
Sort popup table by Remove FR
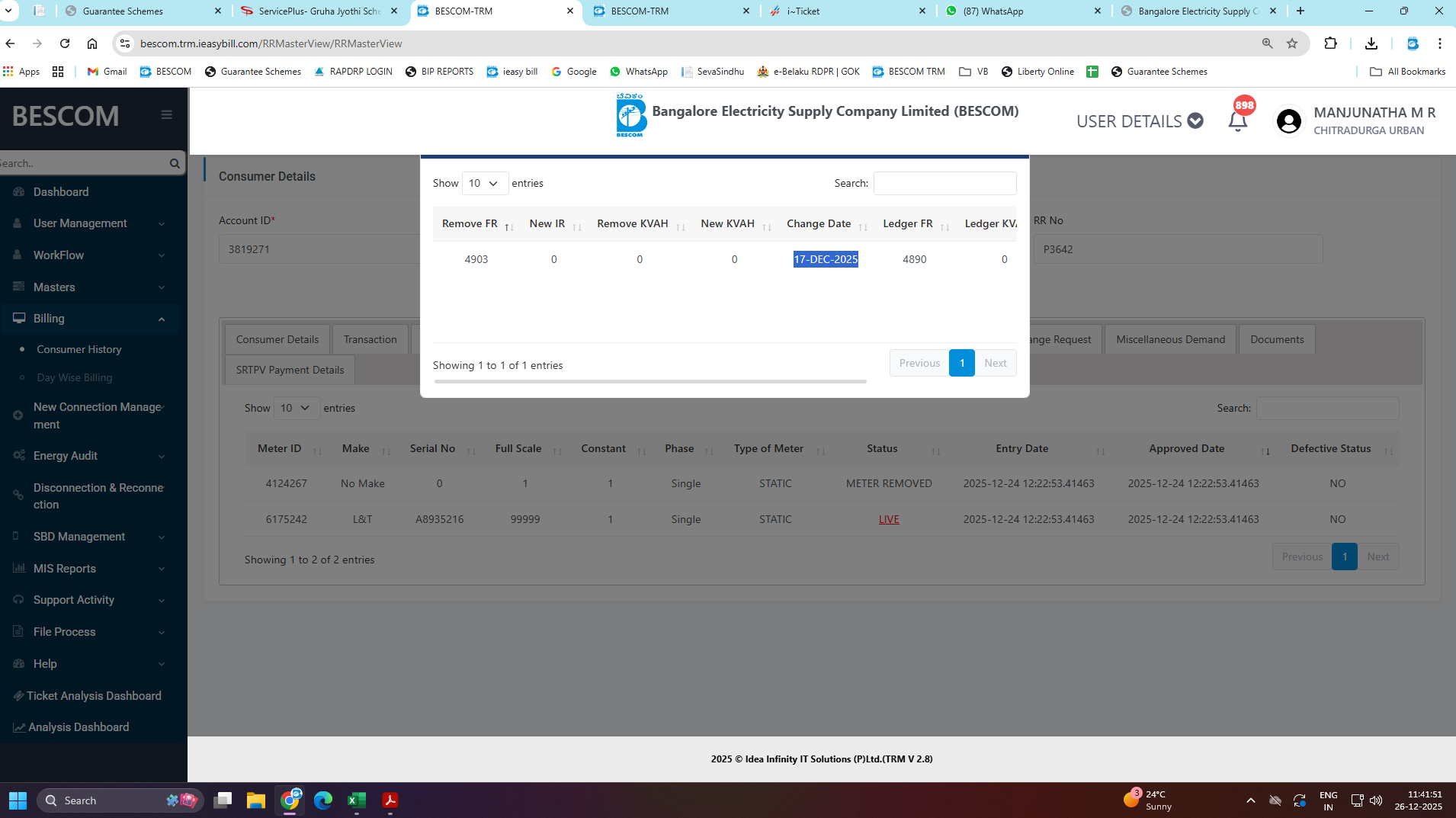point(475,224)
